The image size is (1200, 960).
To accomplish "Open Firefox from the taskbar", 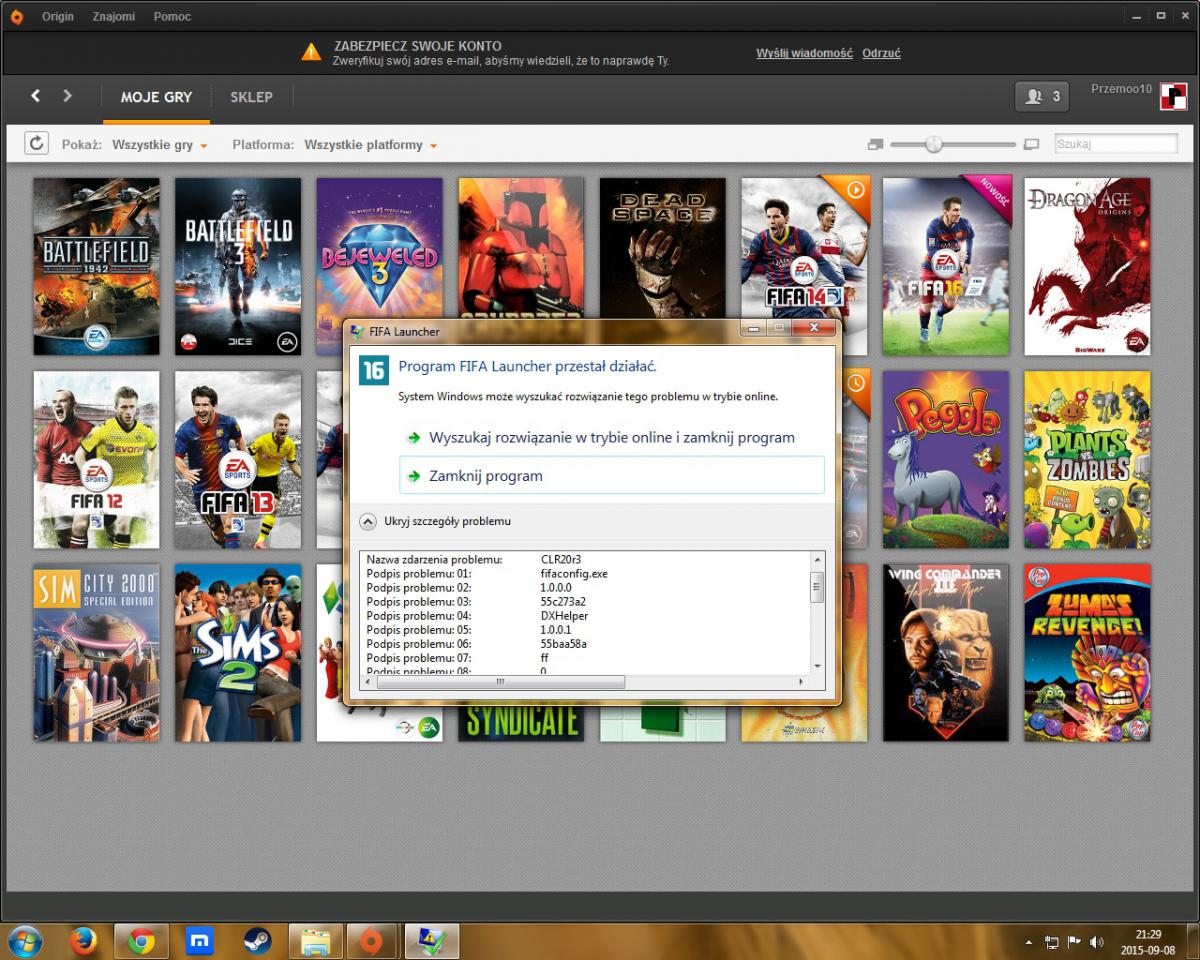I will [84, 941].
